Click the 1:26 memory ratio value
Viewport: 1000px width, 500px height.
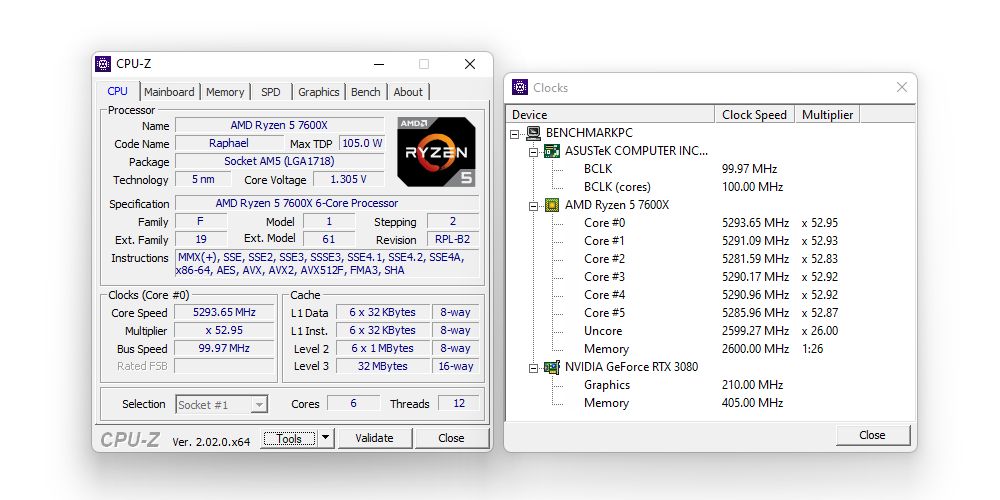pyautogui.click(x=812, y=349)
